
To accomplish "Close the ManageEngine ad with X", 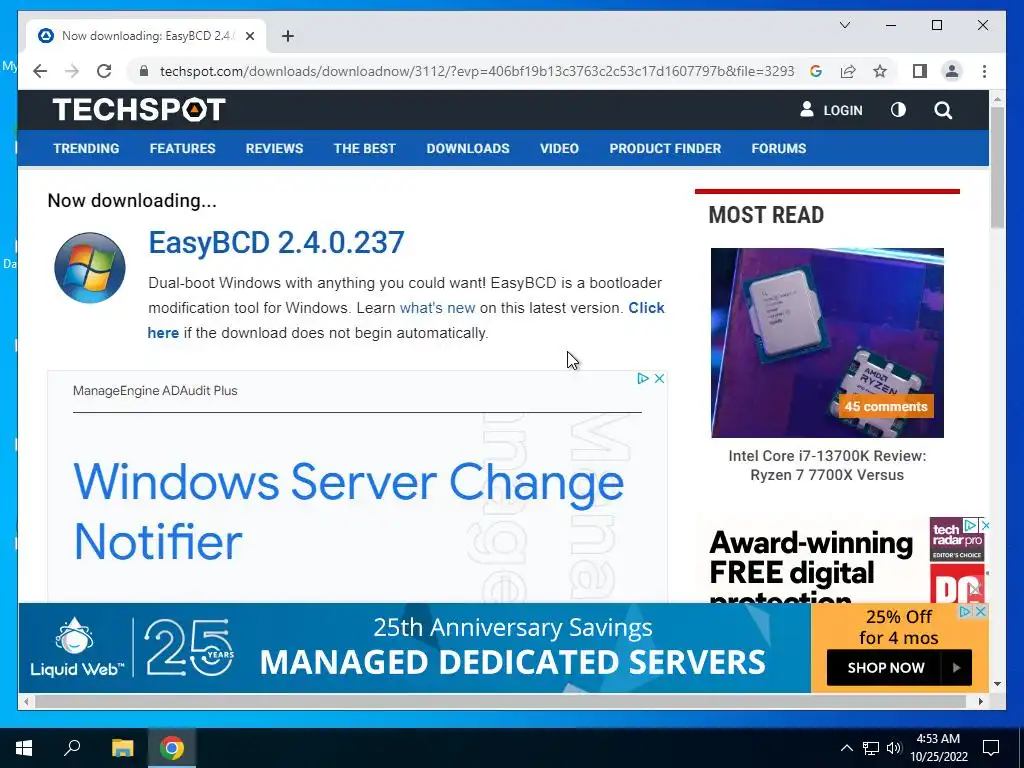I will pyautogui.click(x=659, y=378).
